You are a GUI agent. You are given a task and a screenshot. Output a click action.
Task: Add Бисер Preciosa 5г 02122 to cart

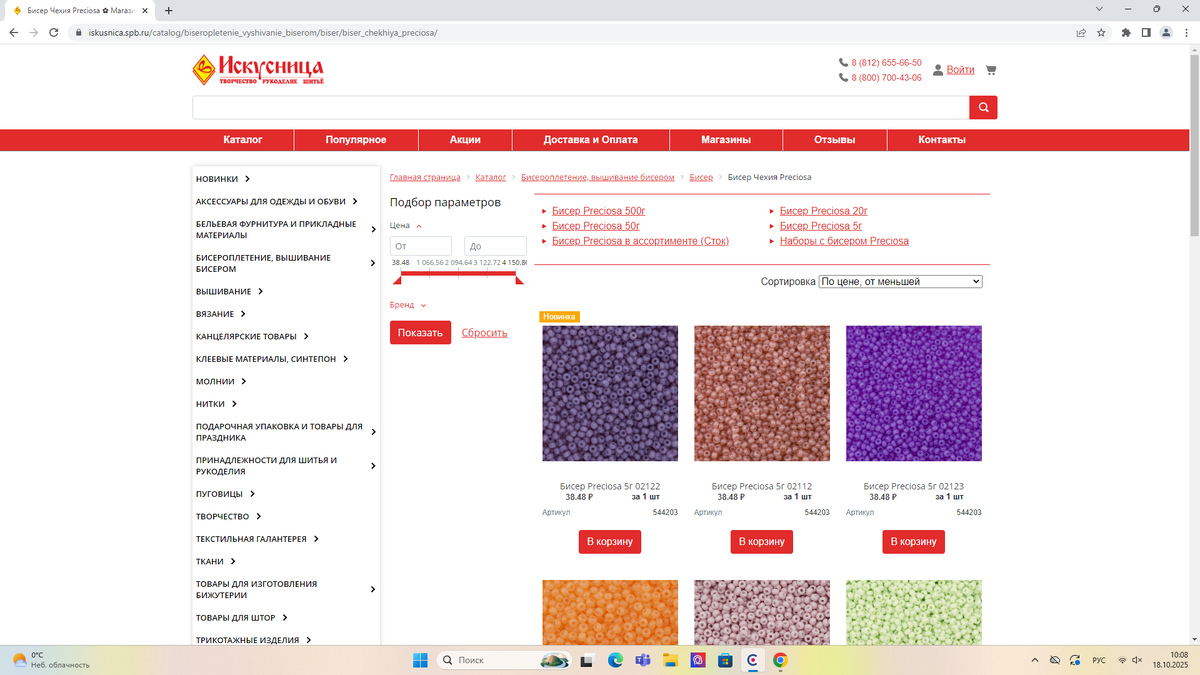pyautogui.click(x=609, y=542)
